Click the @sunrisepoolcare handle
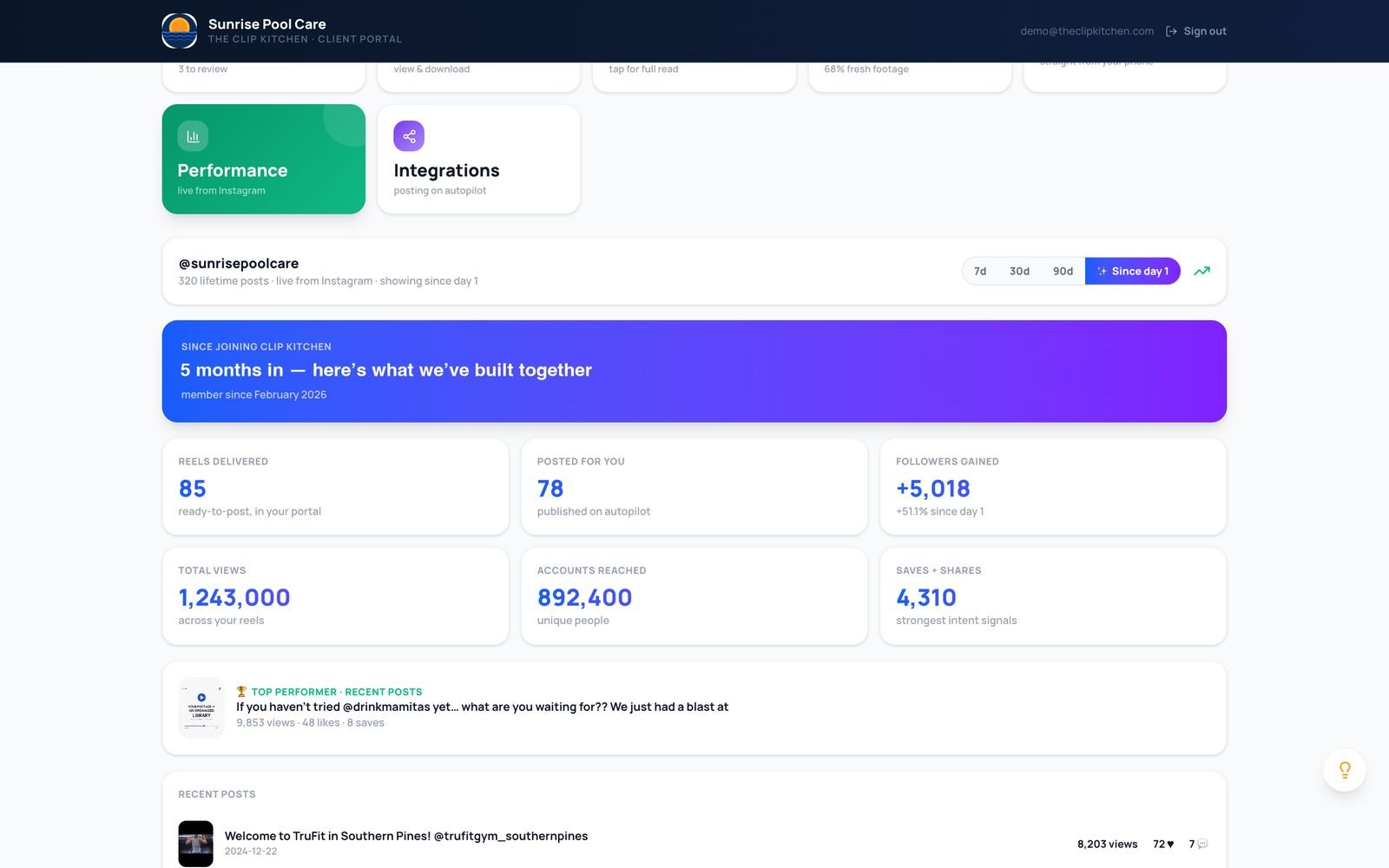 click(x=239, y=263)
